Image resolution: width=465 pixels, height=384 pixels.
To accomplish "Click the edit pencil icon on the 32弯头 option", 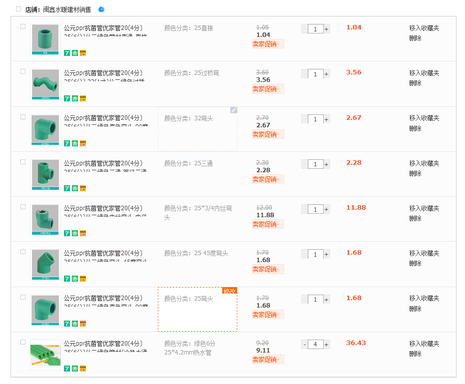I will pyautogui.click(x=234, y=110).
